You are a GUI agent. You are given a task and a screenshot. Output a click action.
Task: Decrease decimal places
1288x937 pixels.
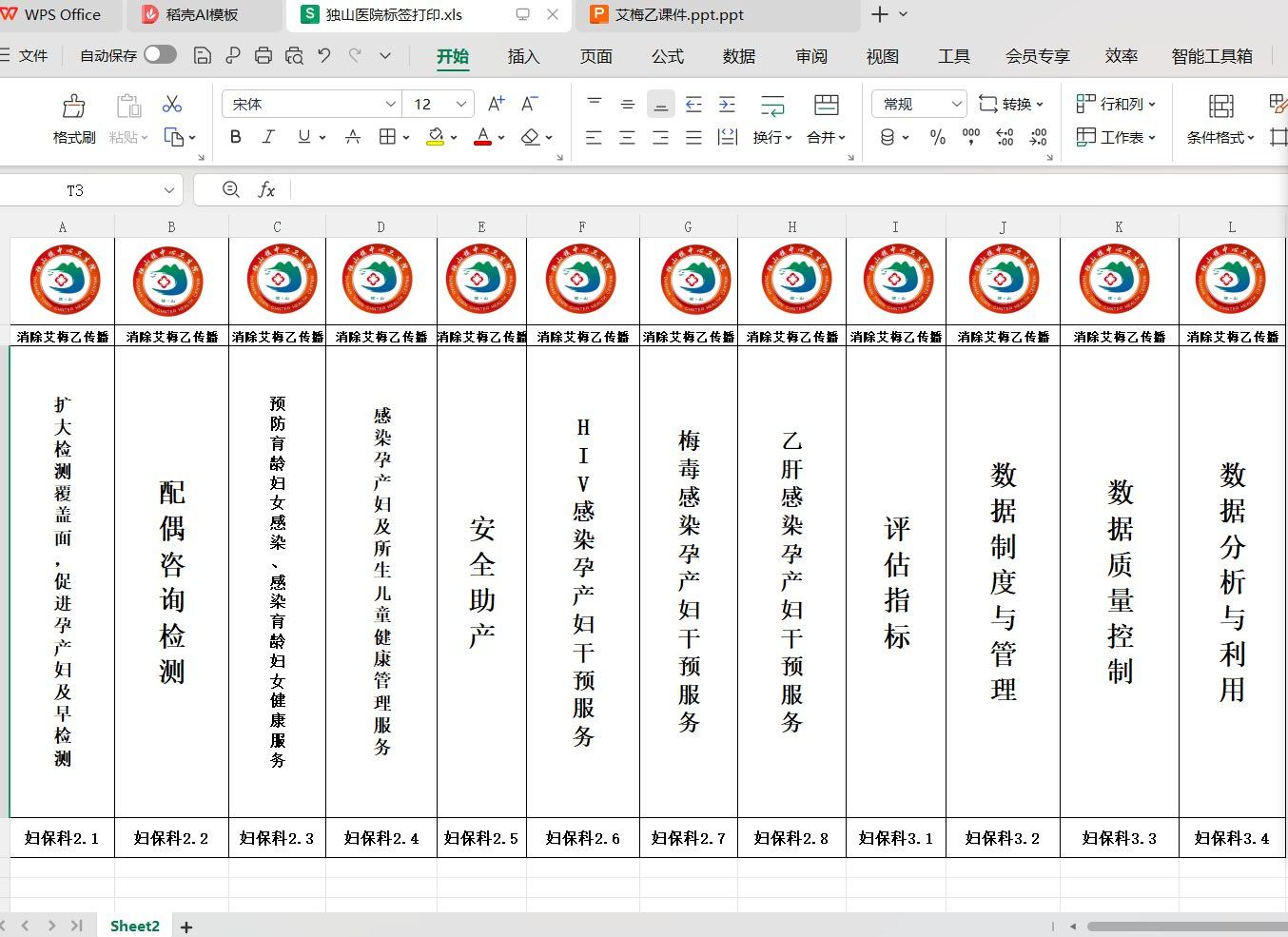click(1039, 137)
